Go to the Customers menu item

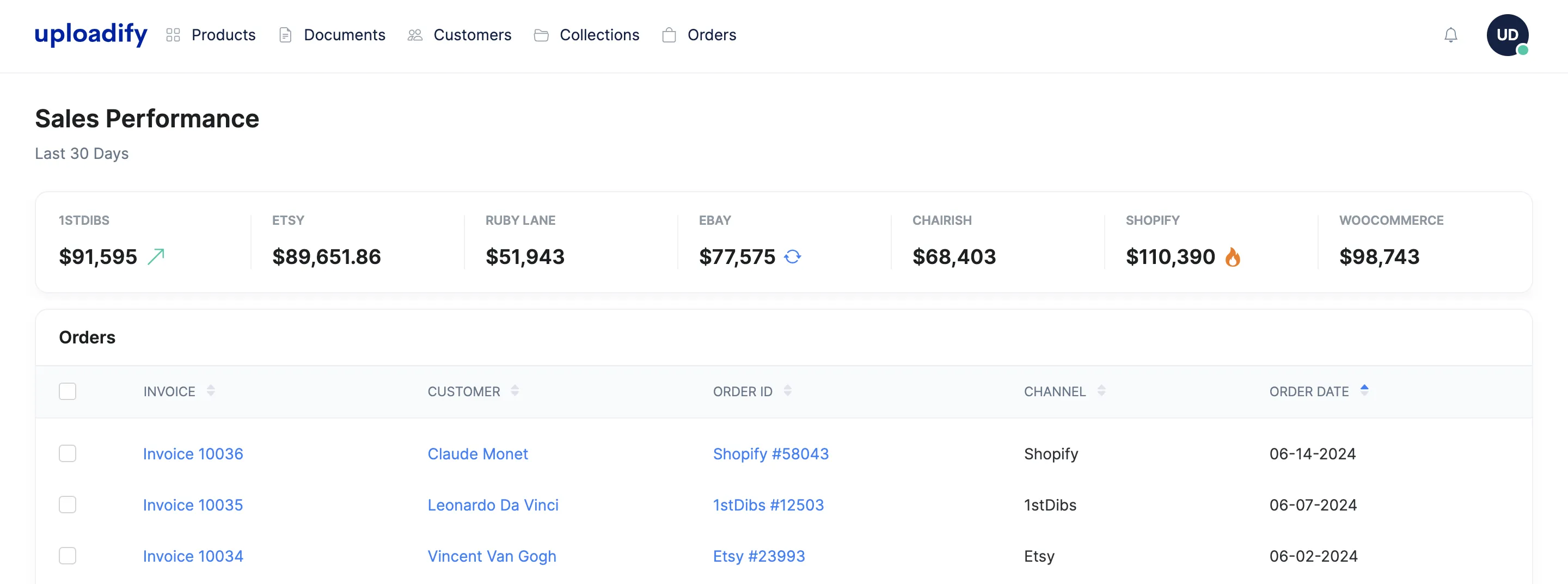[473, 35]
